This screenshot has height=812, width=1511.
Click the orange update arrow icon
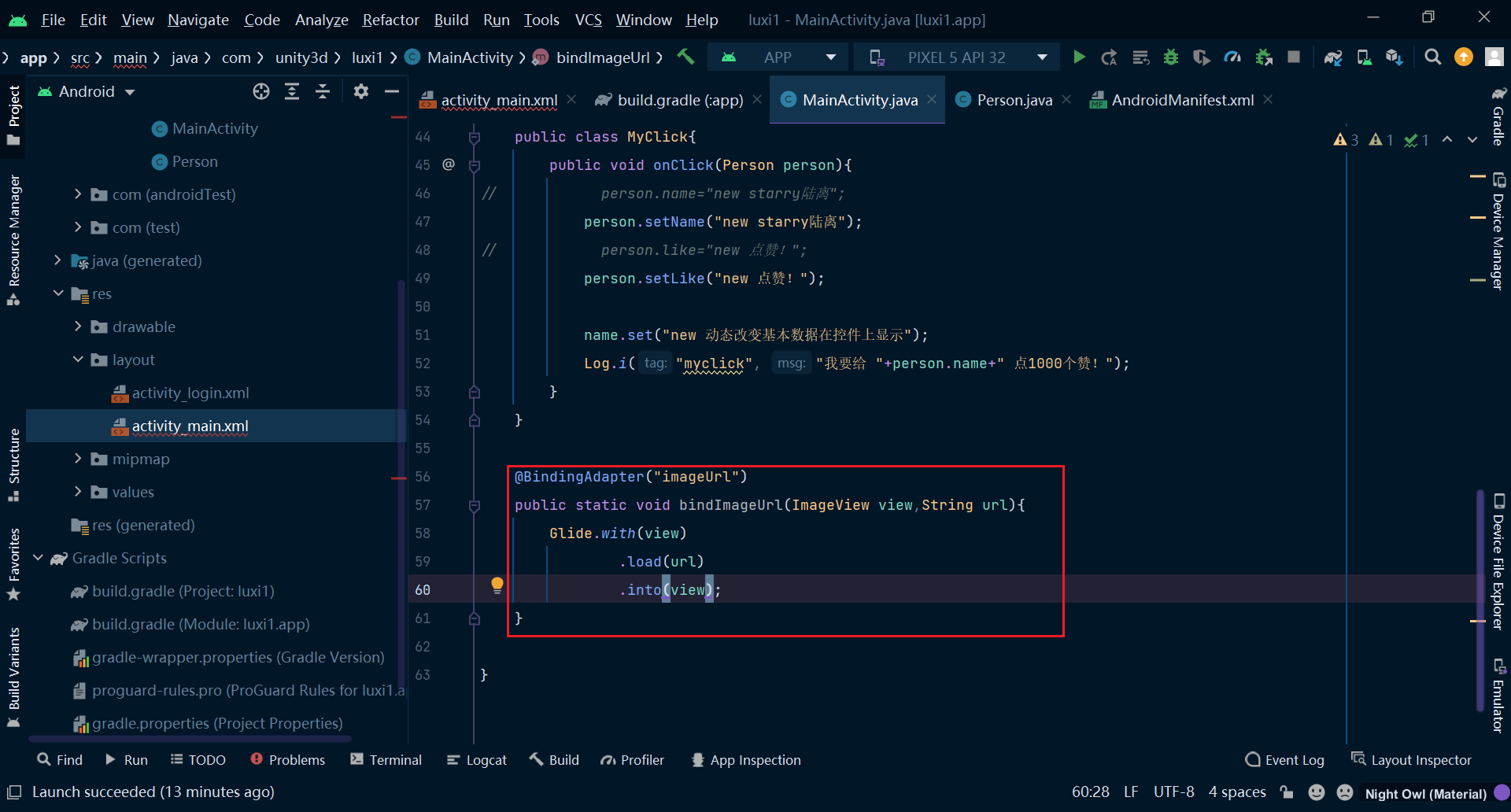[1464, 57]
